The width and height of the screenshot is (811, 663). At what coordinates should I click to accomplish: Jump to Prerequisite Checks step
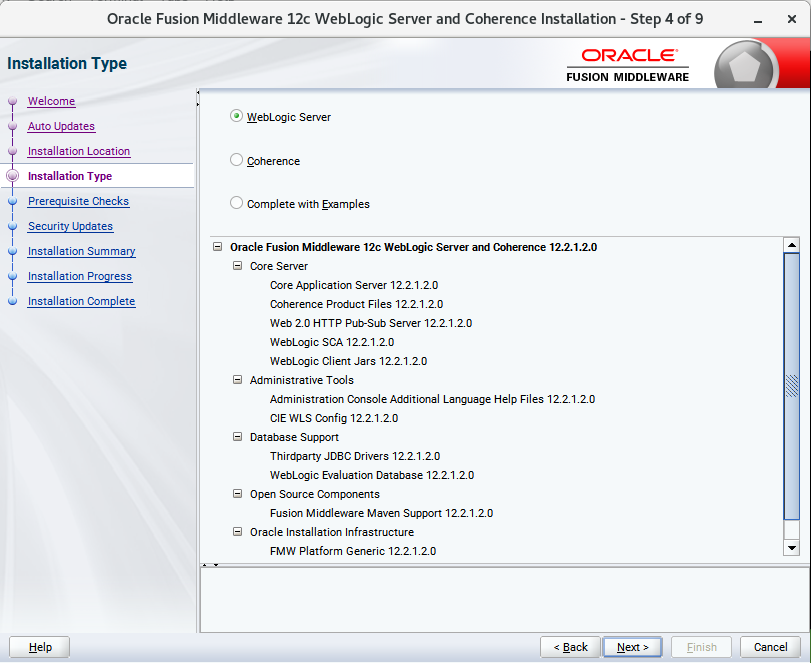pos(78,201)
